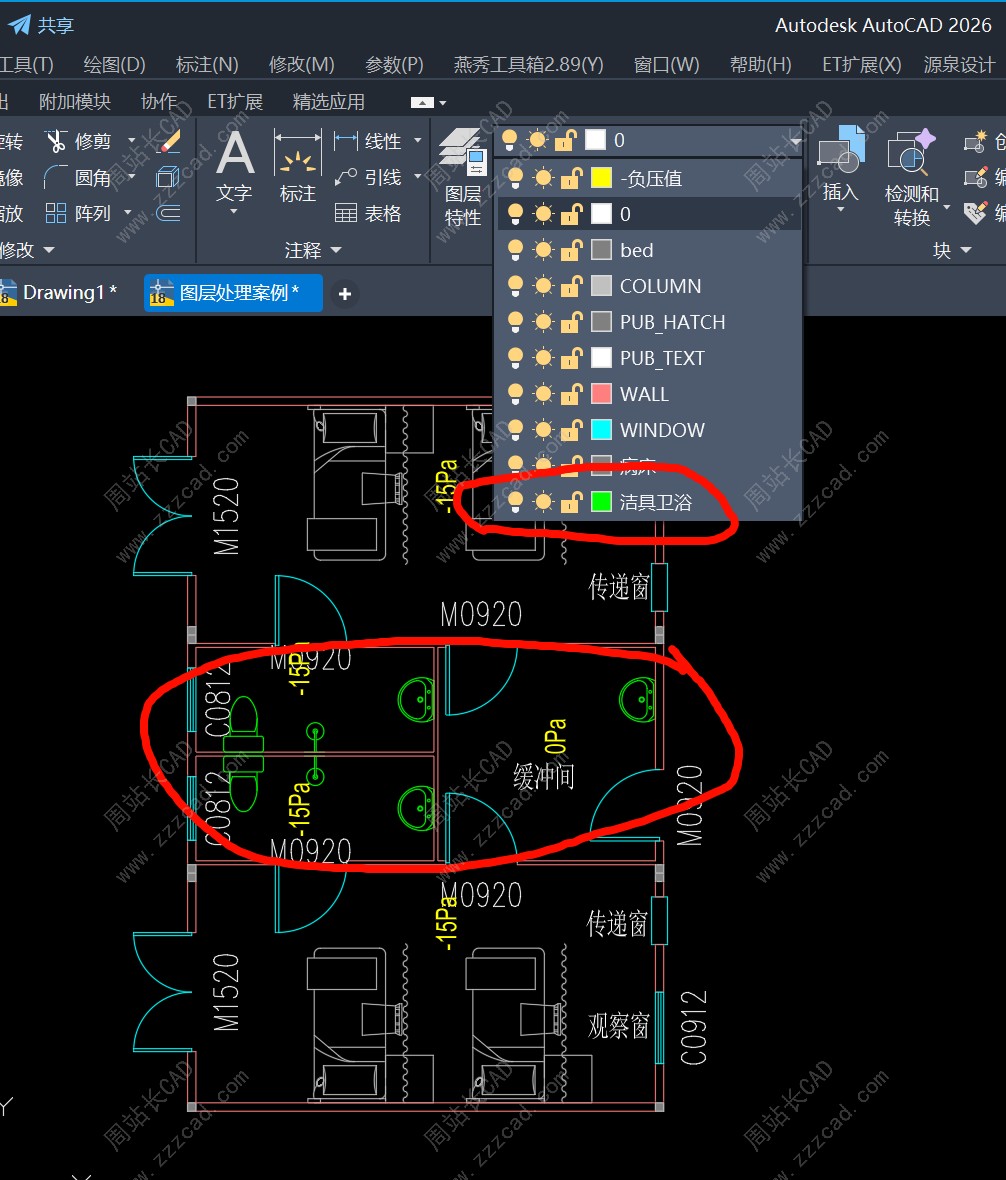
Task: Click the new drawing tab plus button
Action: [x=345, y=294]
